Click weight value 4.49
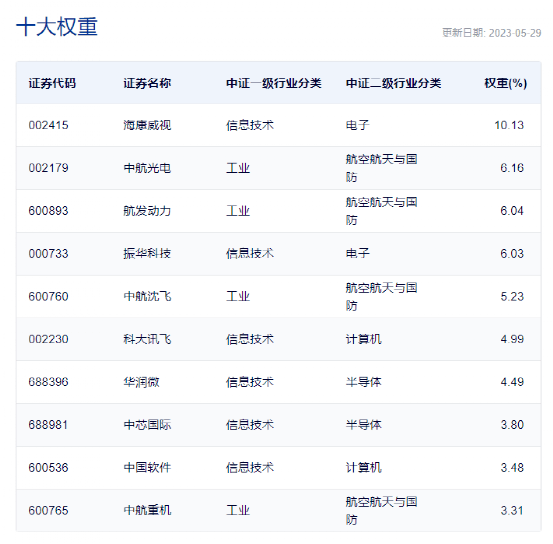Image resolution: width=553 pixels, height=544 pixels. pyautogui.click(x=512, y=382)
